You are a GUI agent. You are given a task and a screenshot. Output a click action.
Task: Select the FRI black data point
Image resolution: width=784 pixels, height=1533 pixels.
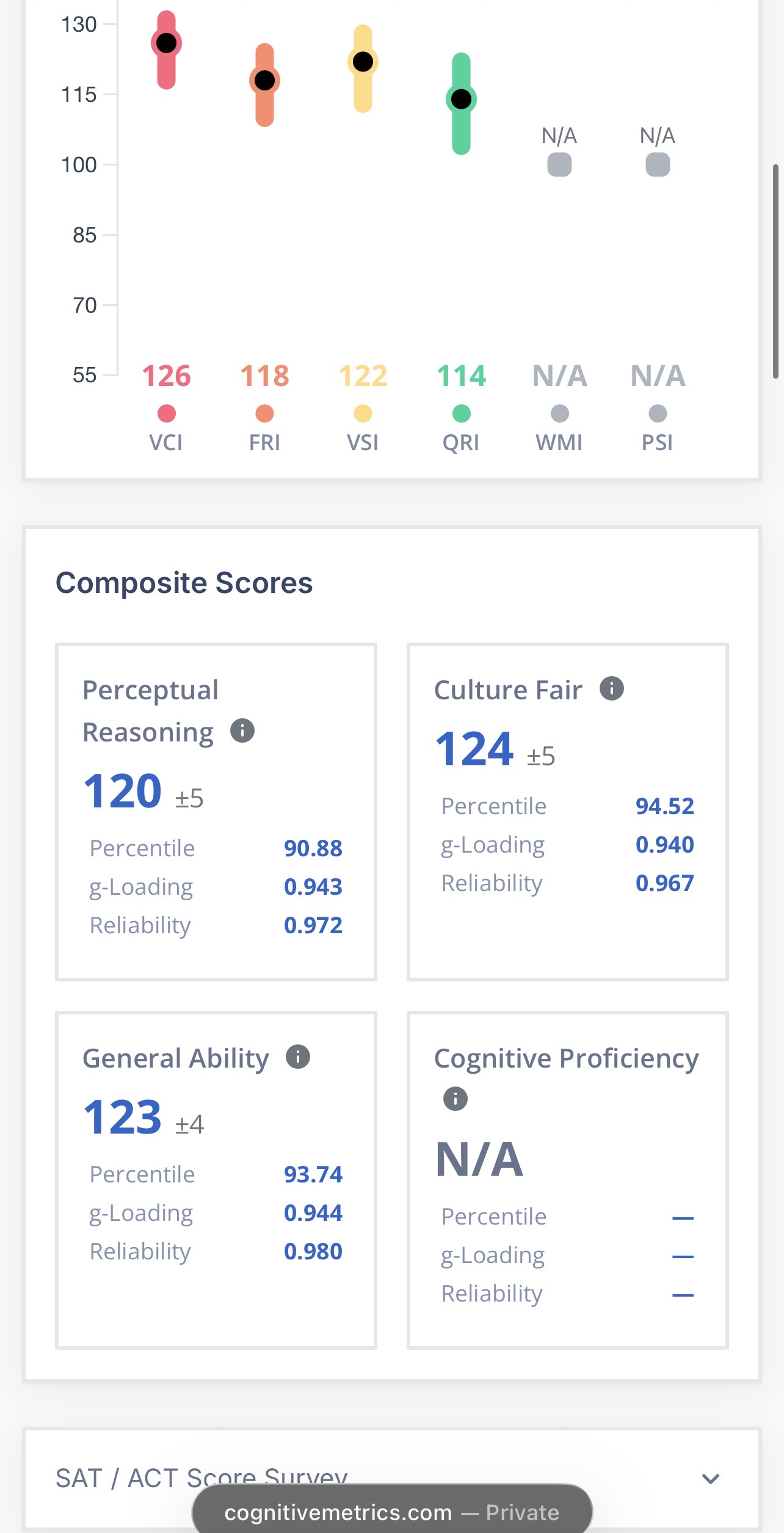pos(264,80)
